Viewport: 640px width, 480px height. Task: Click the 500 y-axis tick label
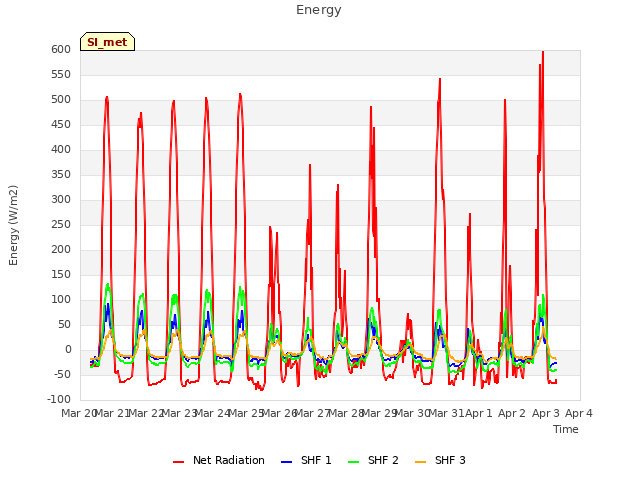point(61,100)
